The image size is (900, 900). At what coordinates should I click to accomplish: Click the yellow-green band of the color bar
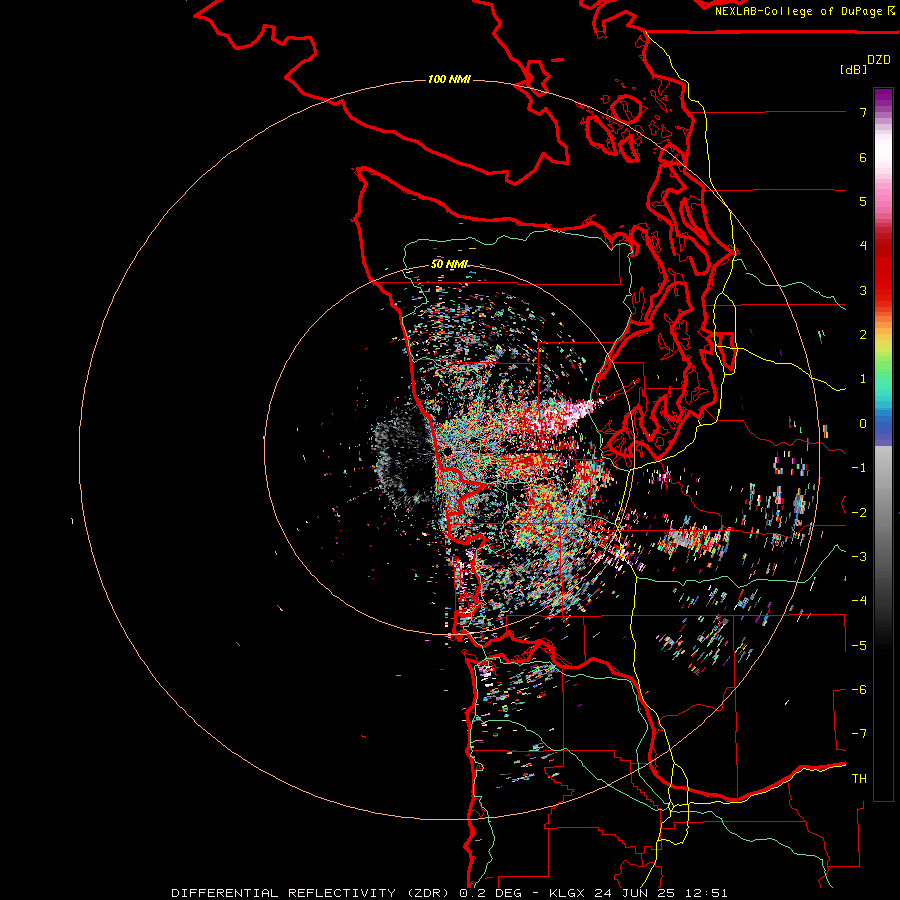pos(883,350)
